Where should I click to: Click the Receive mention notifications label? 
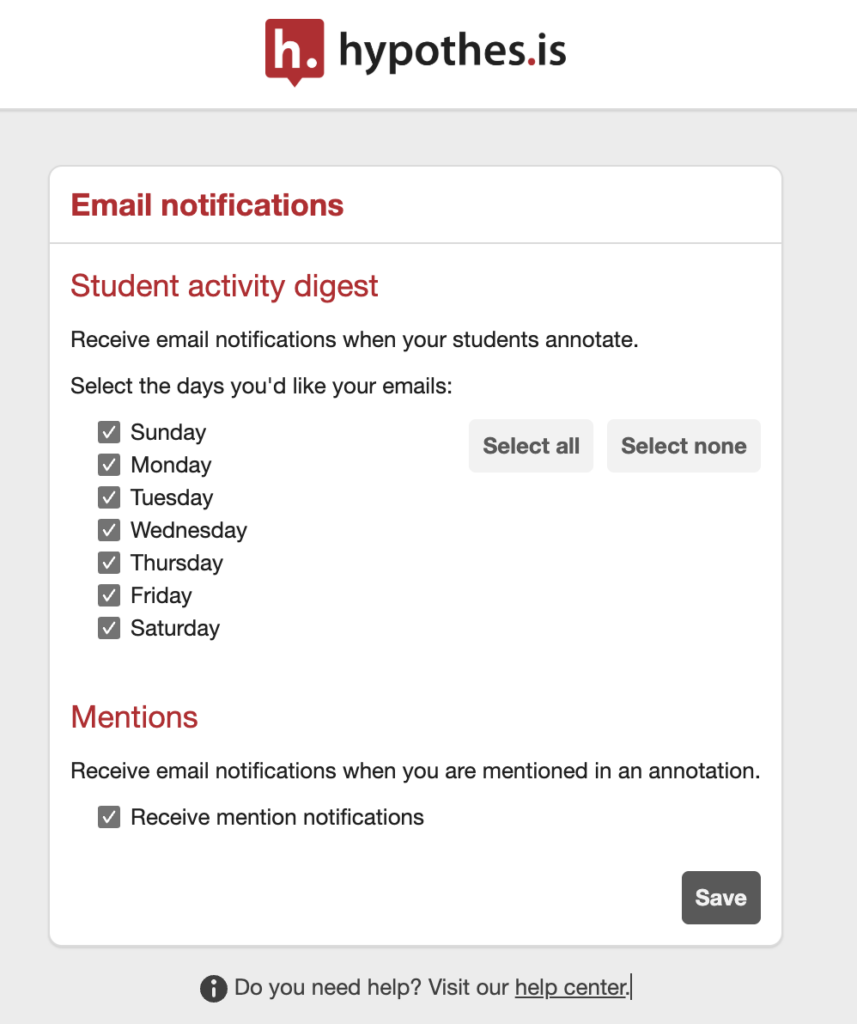[277, 817]
